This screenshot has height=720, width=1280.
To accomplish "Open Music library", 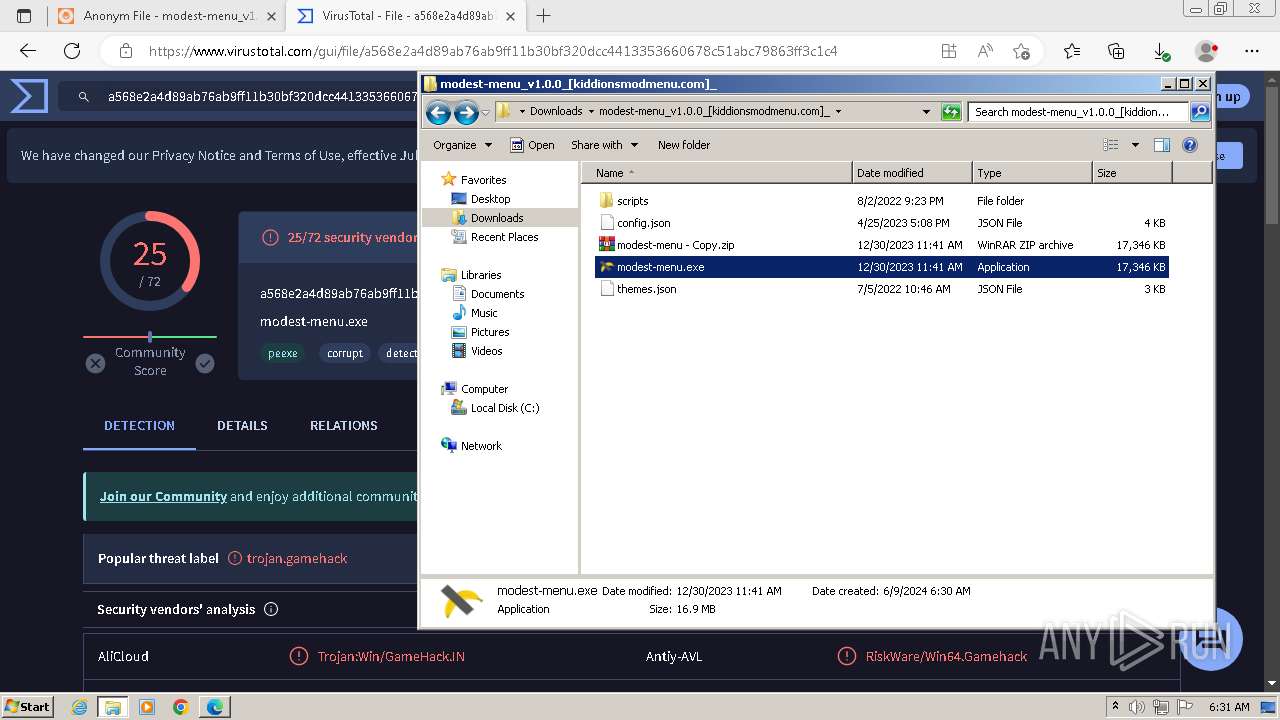I will 484,313.
